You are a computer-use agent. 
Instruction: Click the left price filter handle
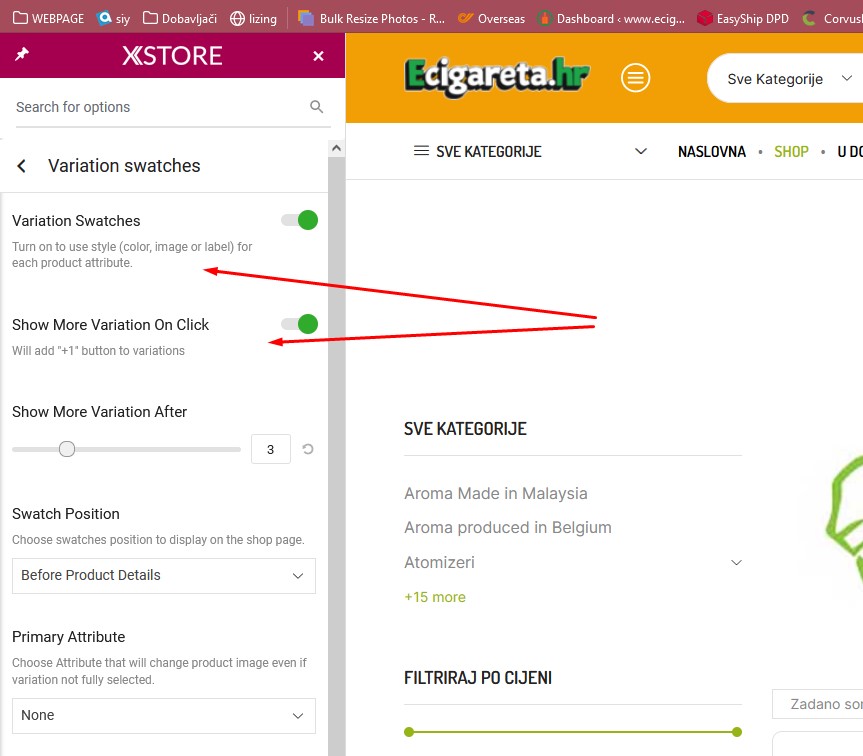(409, 732)
